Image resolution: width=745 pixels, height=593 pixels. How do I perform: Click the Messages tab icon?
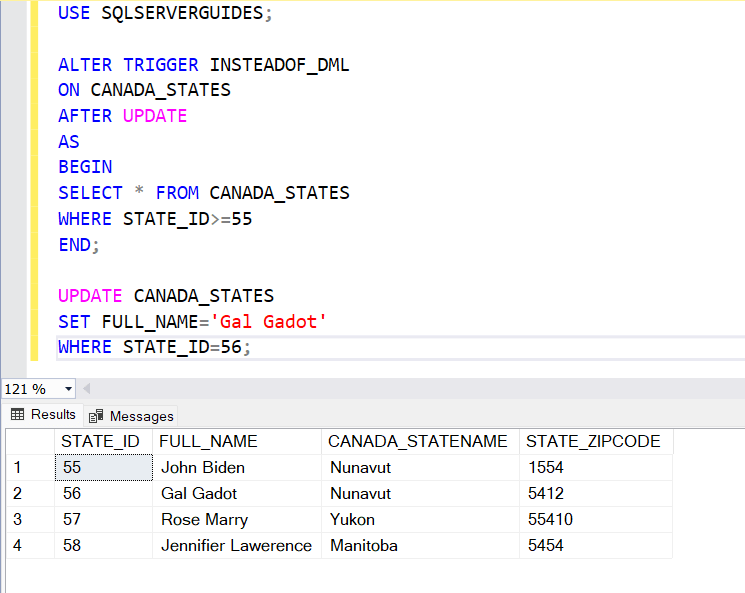click(x=96, y=416)
